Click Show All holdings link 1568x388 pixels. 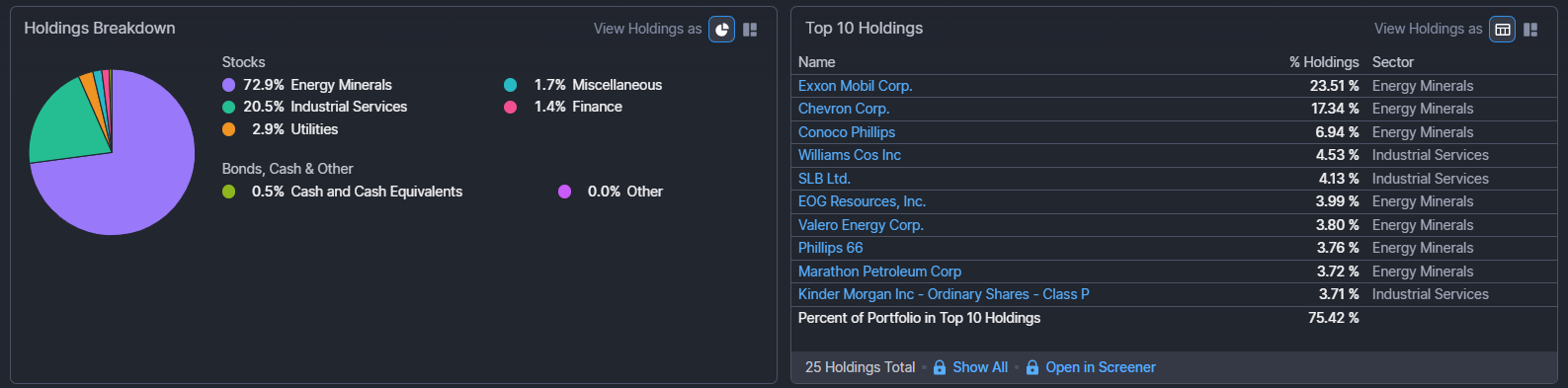[x=980, y=367]
